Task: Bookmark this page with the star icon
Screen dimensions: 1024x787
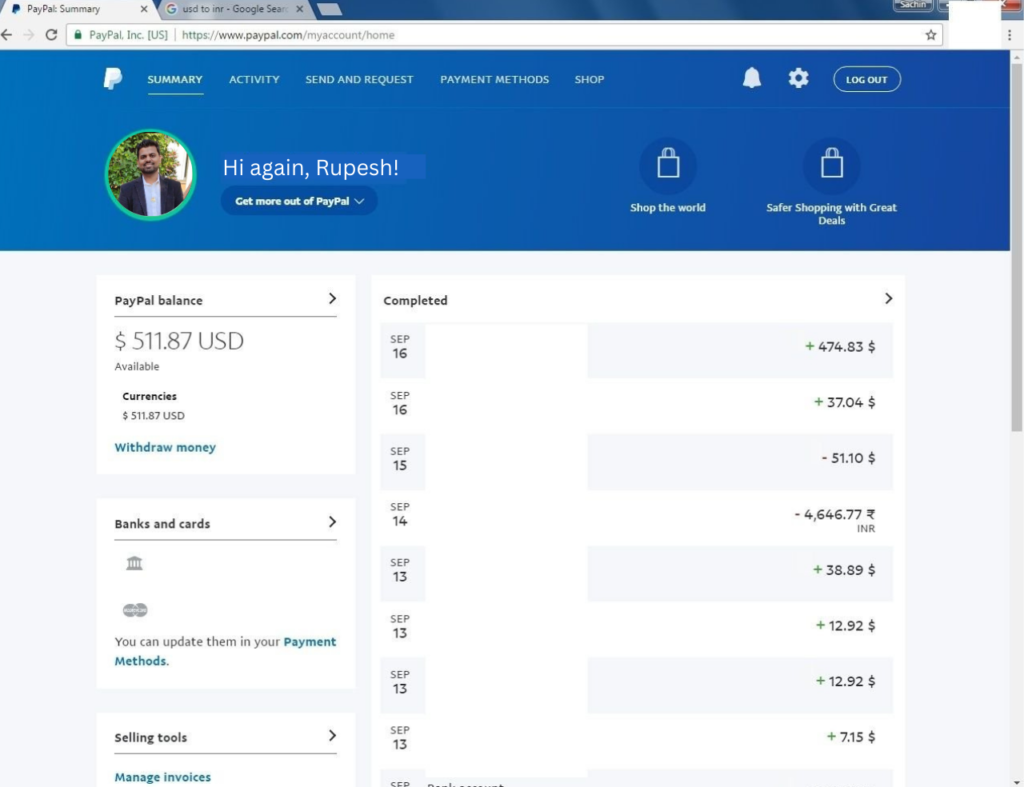Action: tap(931, 35)
